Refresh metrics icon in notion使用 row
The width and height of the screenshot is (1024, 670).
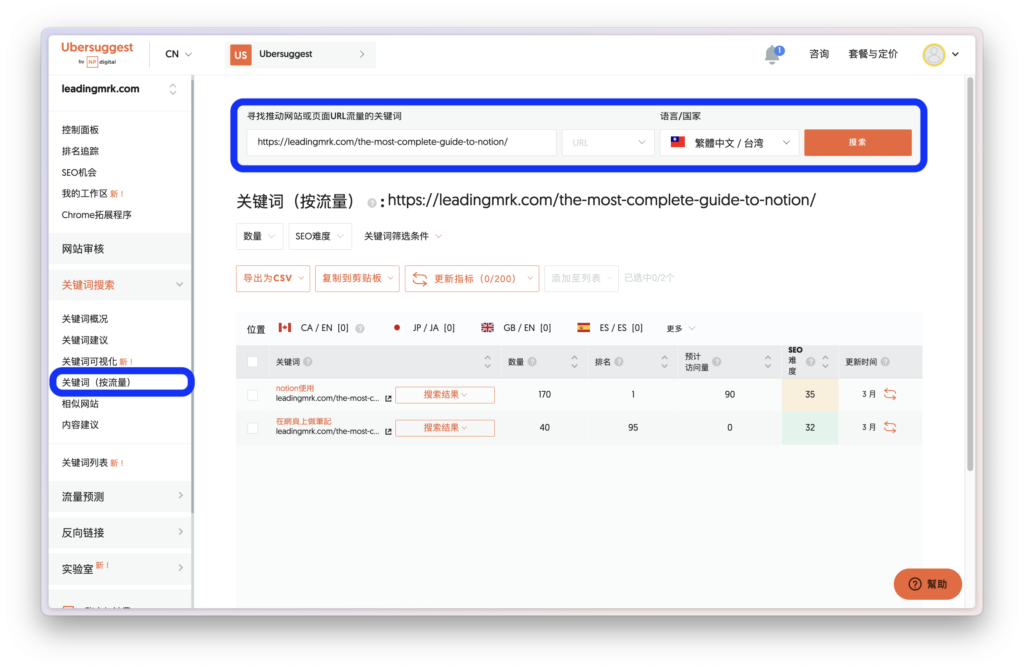point(890,394)
